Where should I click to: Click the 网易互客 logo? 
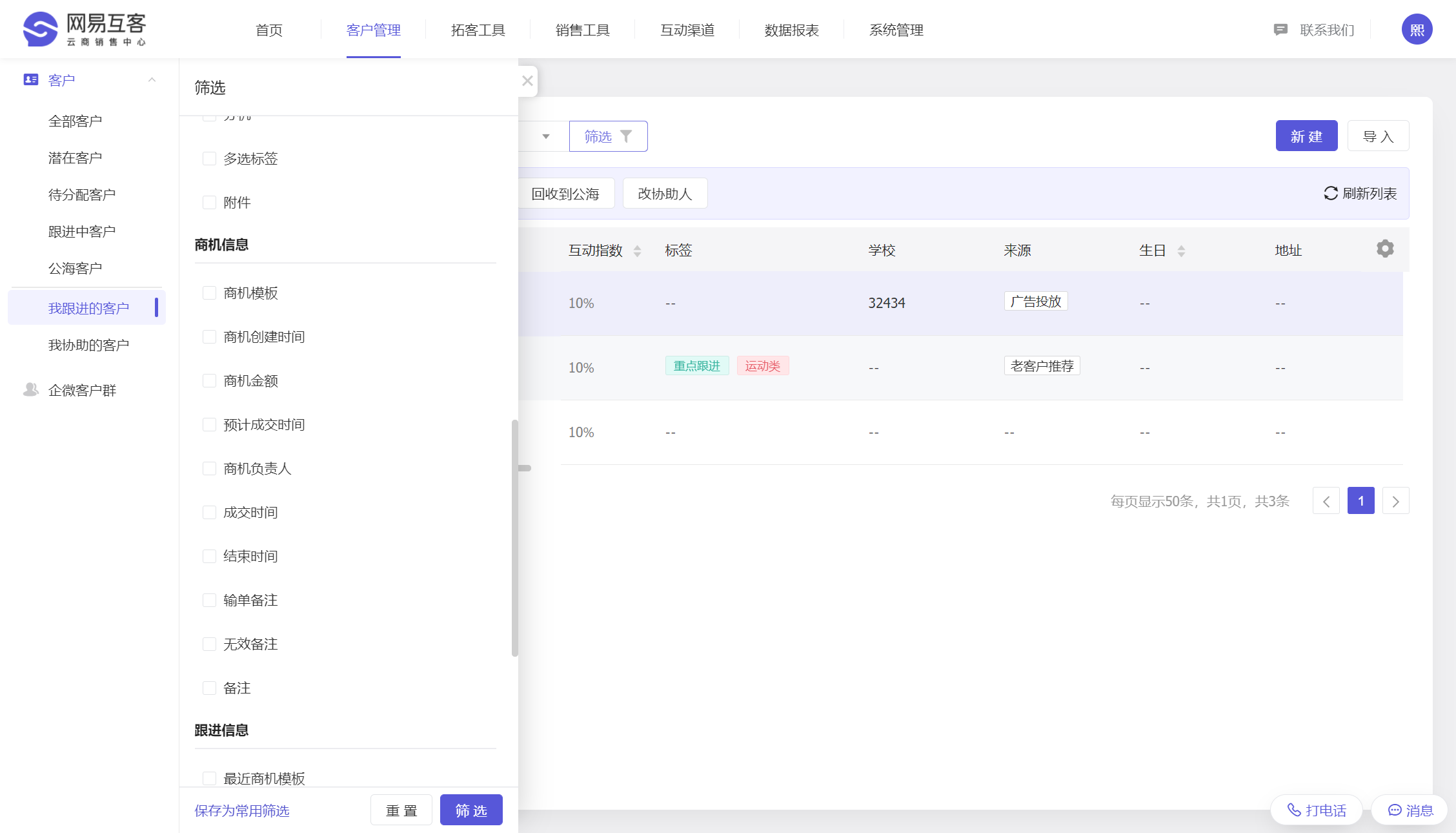tap(85, 29)
